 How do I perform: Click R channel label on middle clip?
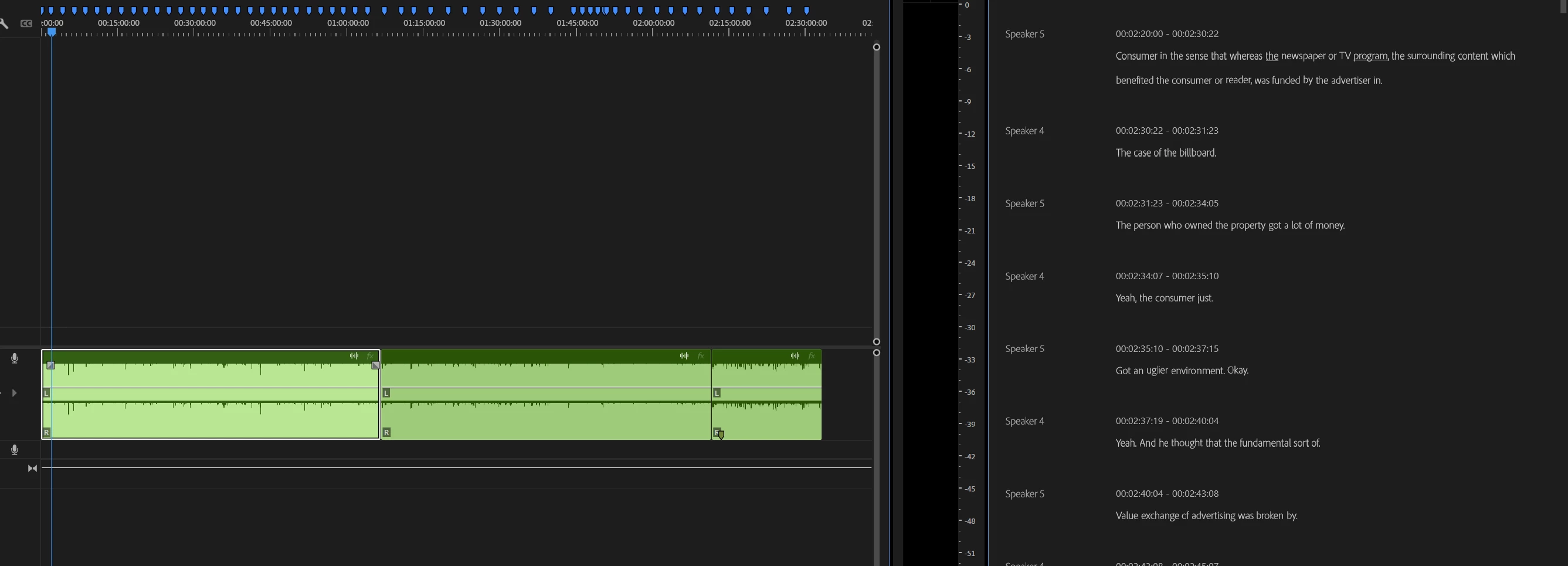coord(386,433)
